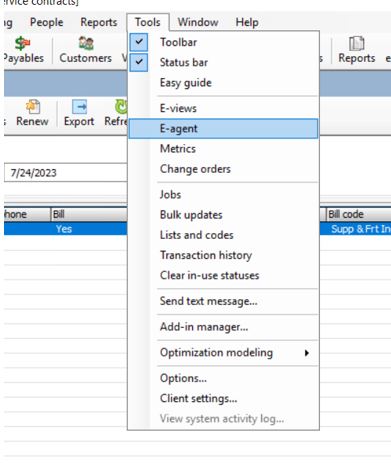Click the Reports toolbar icon
391x463 pixels.
pos(356,50)
